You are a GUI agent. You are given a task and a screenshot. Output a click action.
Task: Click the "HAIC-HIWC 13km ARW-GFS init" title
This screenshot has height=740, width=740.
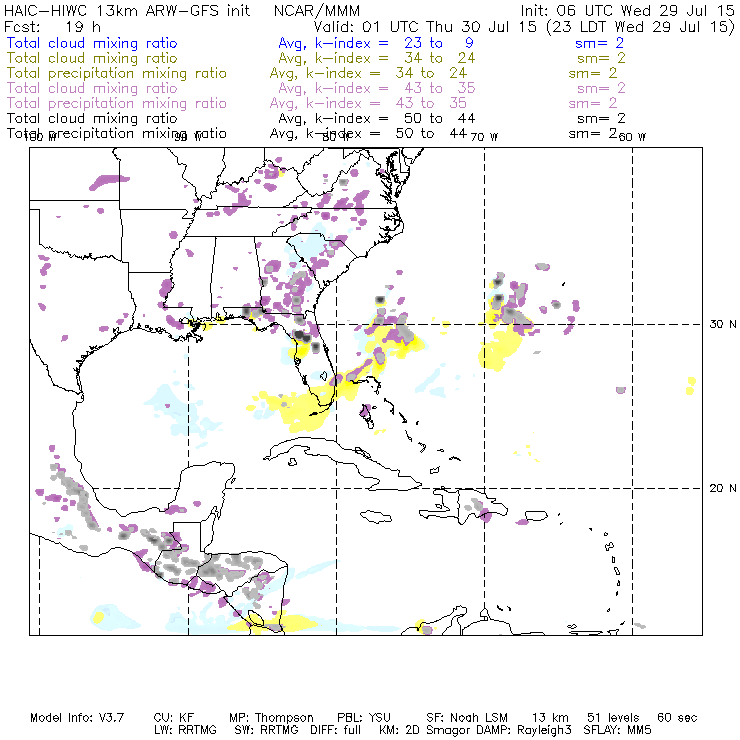point(127,10)
